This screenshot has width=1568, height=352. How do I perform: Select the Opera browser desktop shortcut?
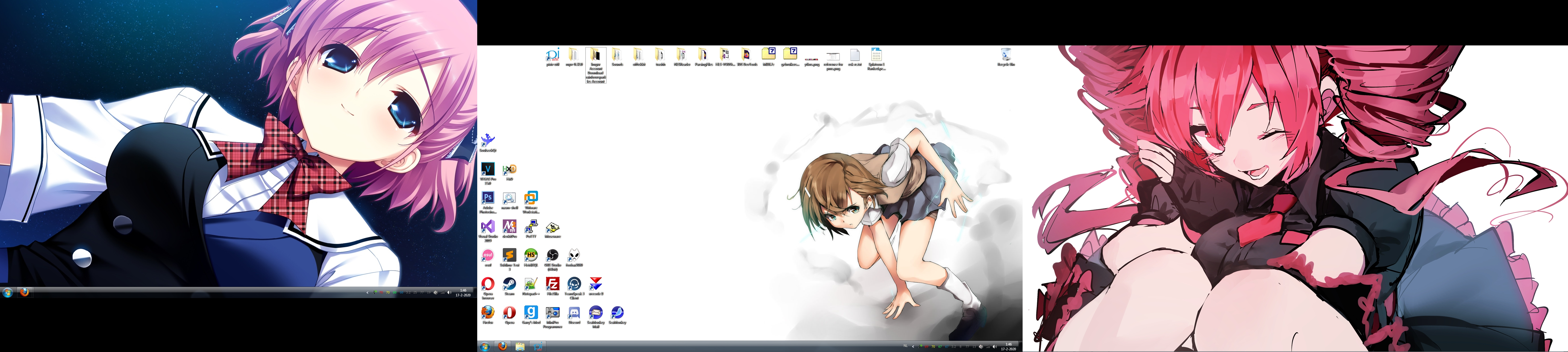[487, 288]
